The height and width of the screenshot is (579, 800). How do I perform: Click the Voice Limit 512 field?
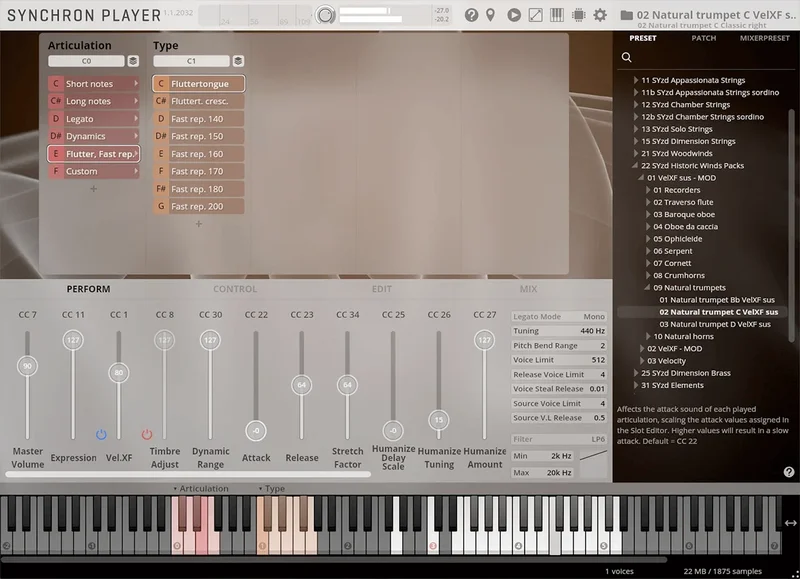[x=559, y=360]
